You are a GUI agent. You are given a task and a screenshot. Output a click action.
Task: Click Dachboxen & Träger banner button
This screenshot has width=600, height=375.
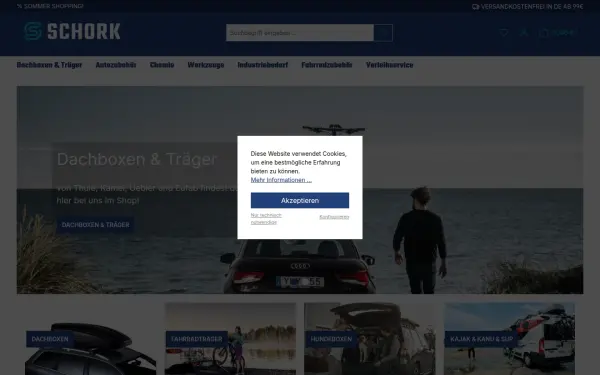pos(96,225)
